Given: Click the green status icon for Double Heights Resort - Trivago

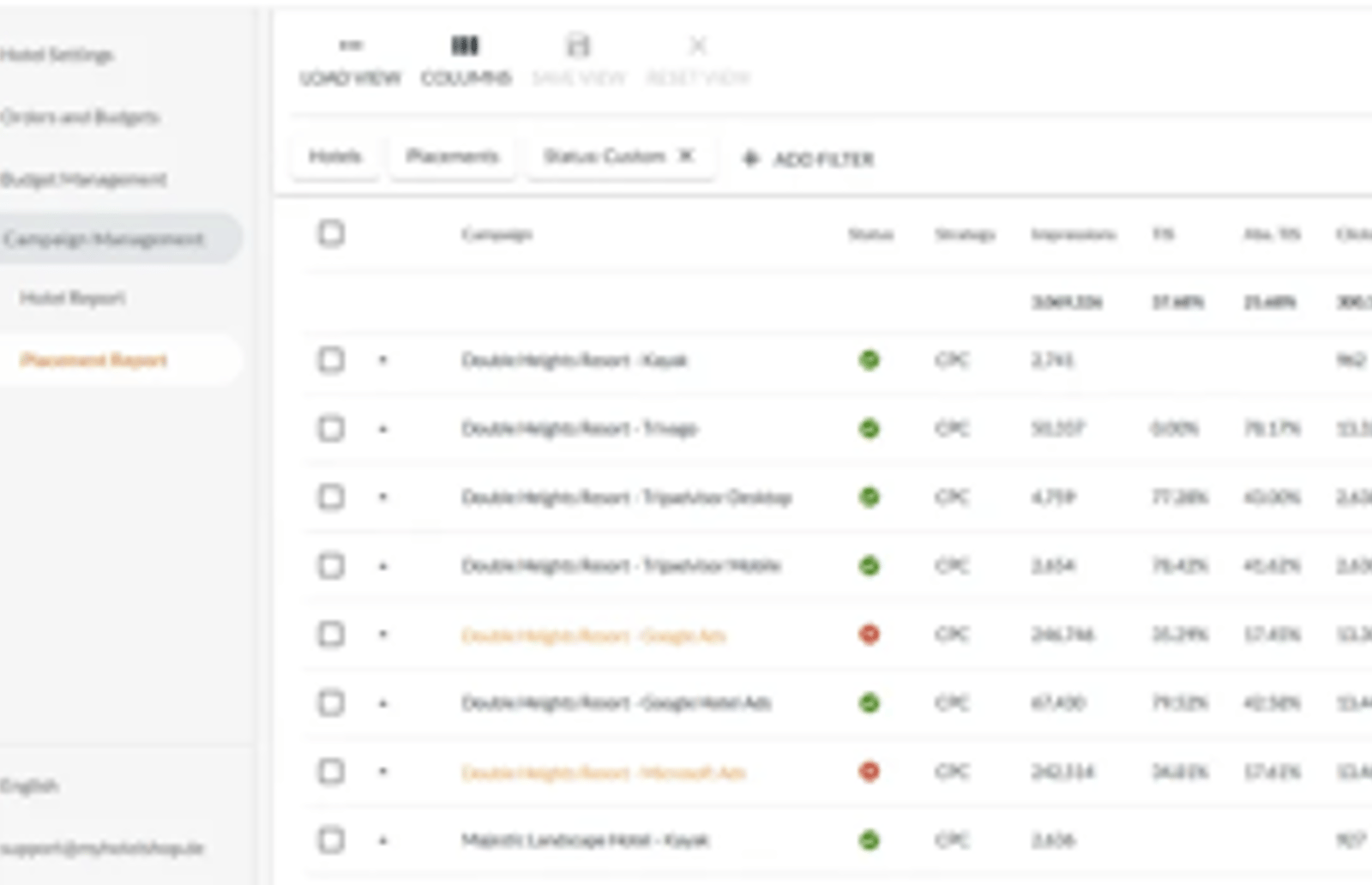Looking at the screenshot, I should (x=870, y=429).
